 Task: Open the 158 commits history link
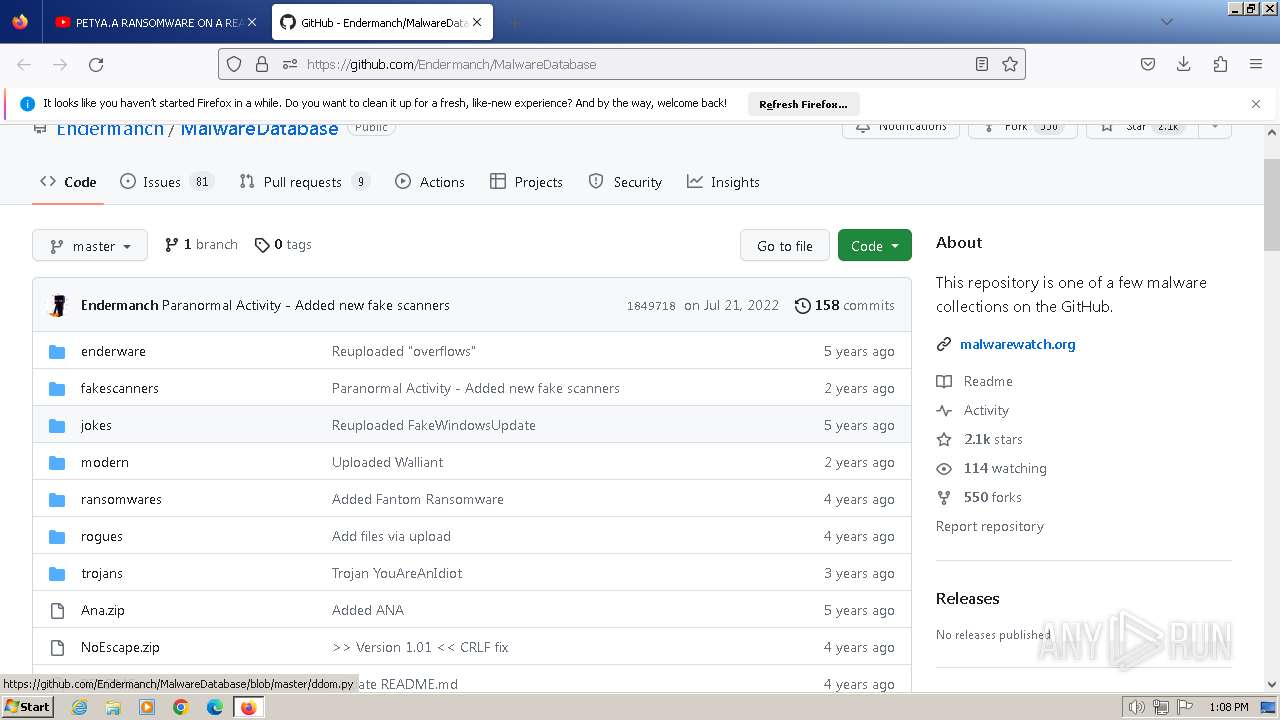point(844,305)
